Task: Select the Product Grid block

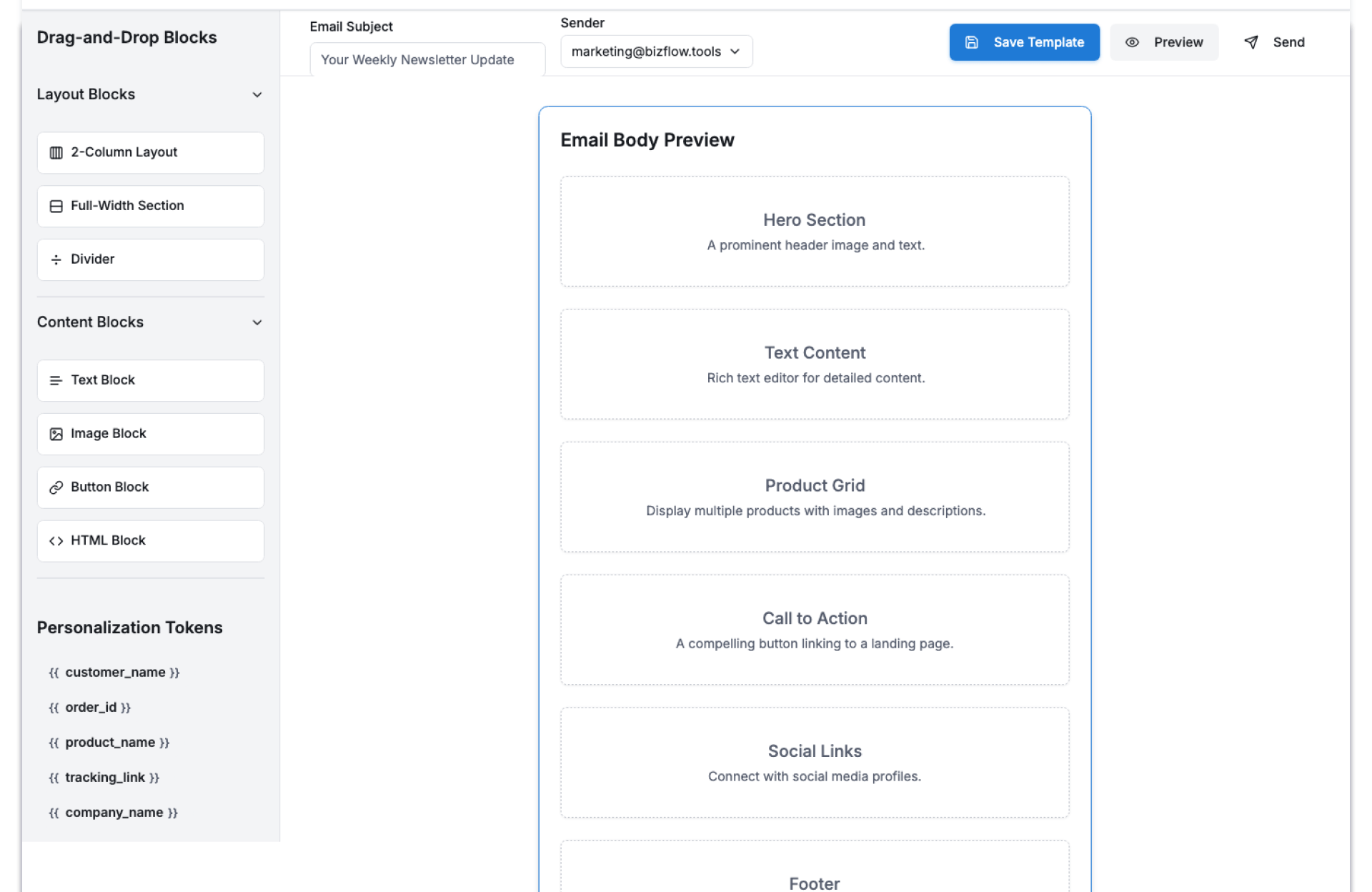Action: (814, 497)
